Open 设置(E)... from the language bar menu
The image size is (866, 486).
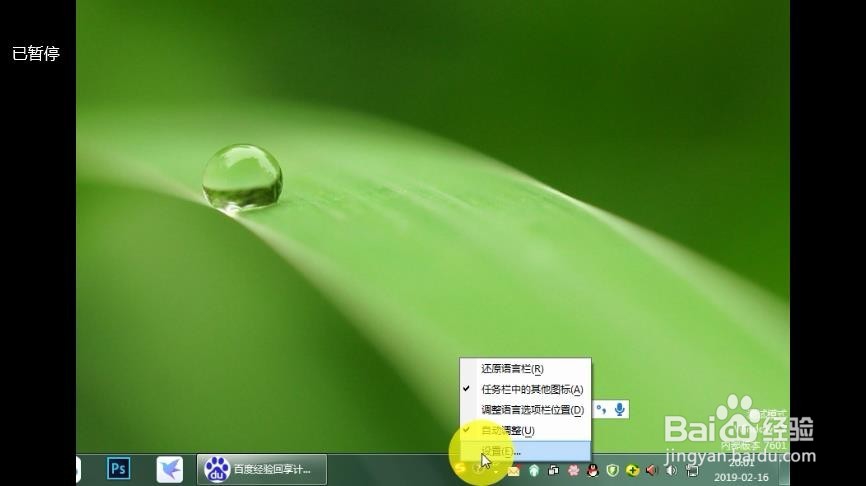coord(525,451)
